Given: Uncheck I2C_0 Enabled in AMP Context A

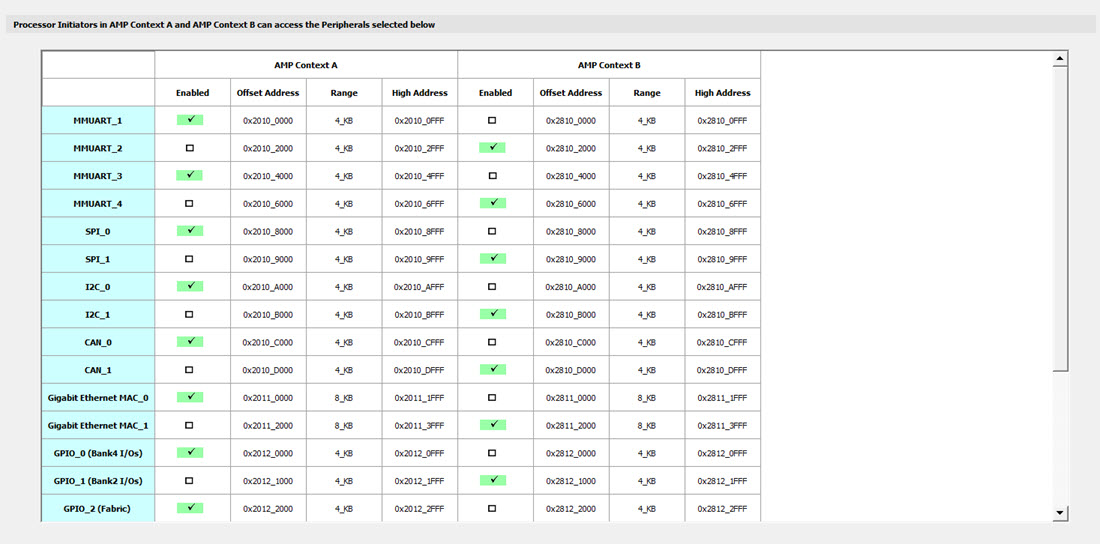Looking at the screenshot, I should pos(190,286).
